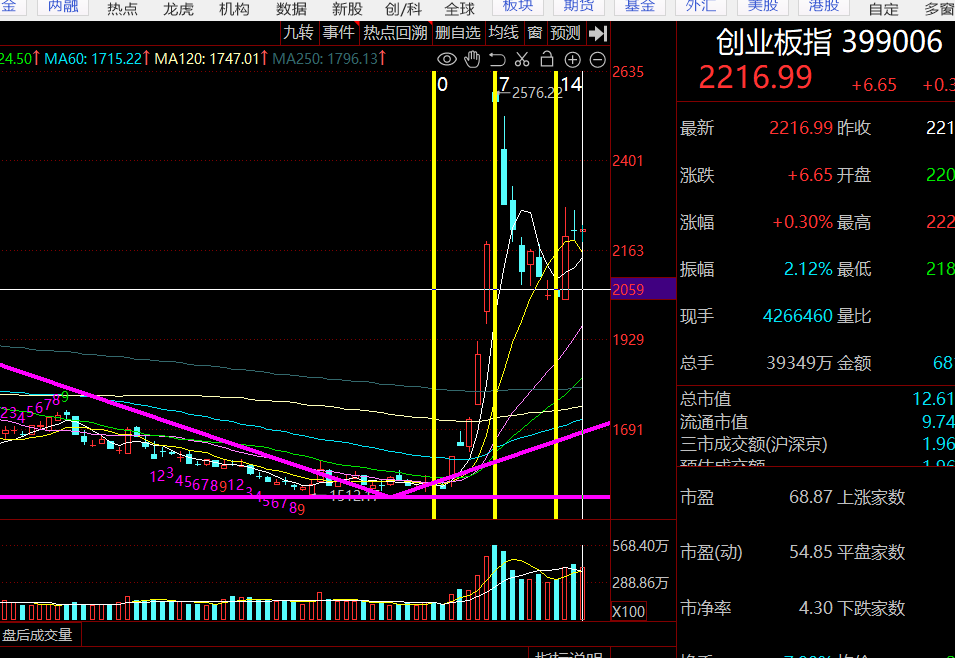Select the hand pan tool

click(473, 59)
